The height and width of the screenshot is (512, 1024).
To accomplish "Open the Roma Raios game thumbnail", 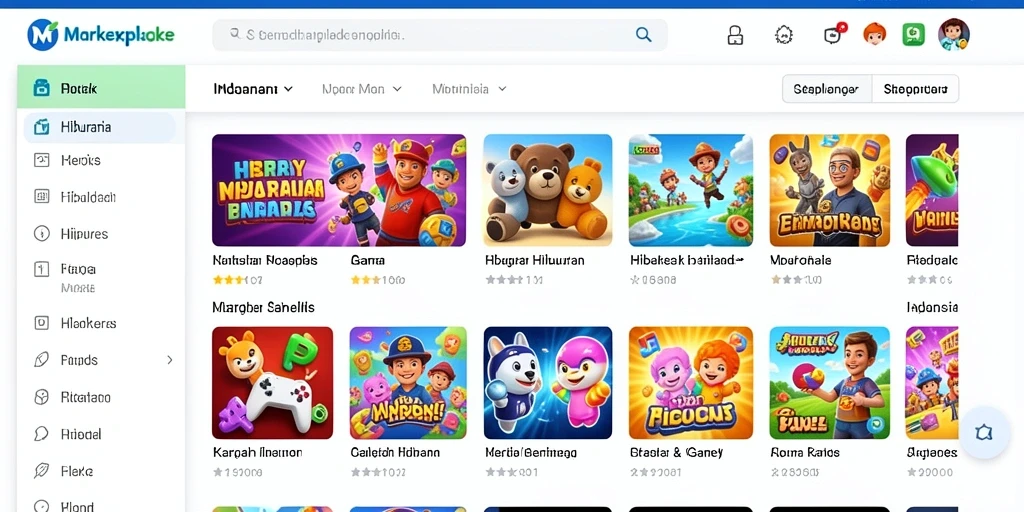I will coord(829,383).
